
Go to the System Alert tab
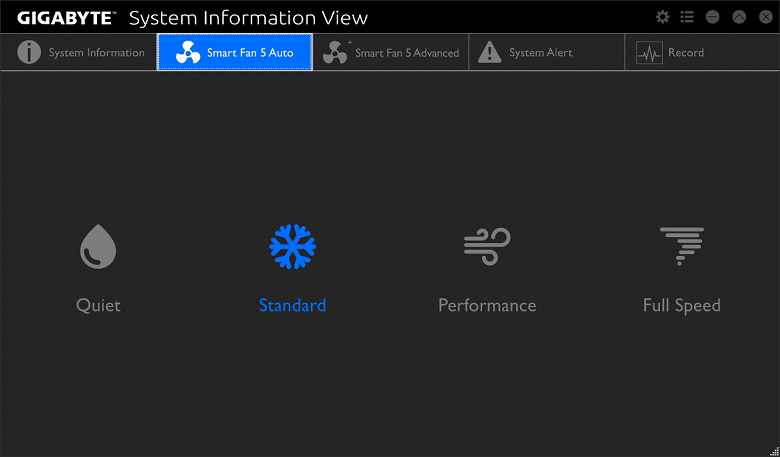[539, 53]
